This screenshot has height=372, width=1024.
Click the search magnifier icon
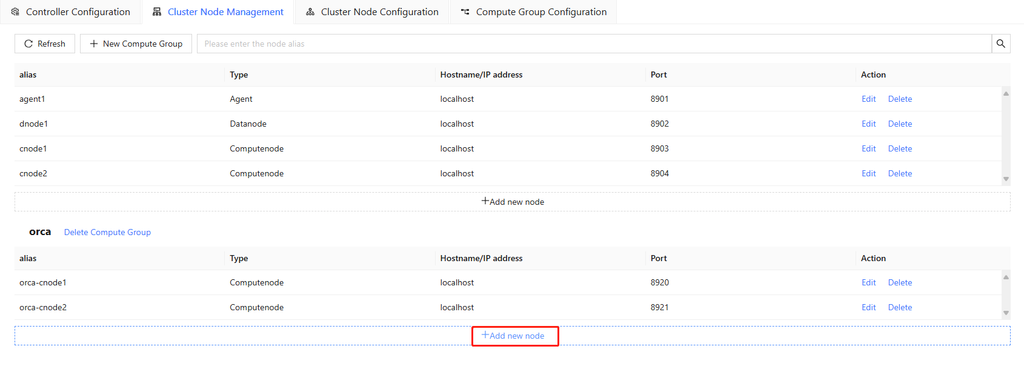(x=1000, y=44)
